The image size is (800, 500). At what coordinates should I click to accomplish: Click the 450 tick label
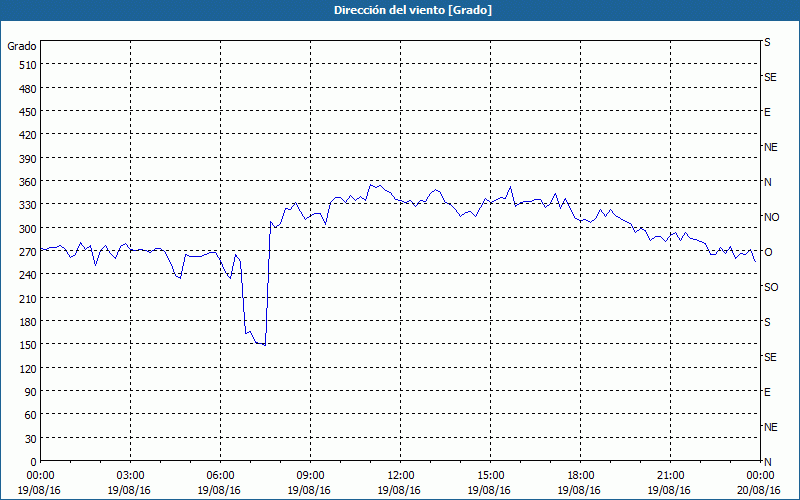(x=28, y=112)
